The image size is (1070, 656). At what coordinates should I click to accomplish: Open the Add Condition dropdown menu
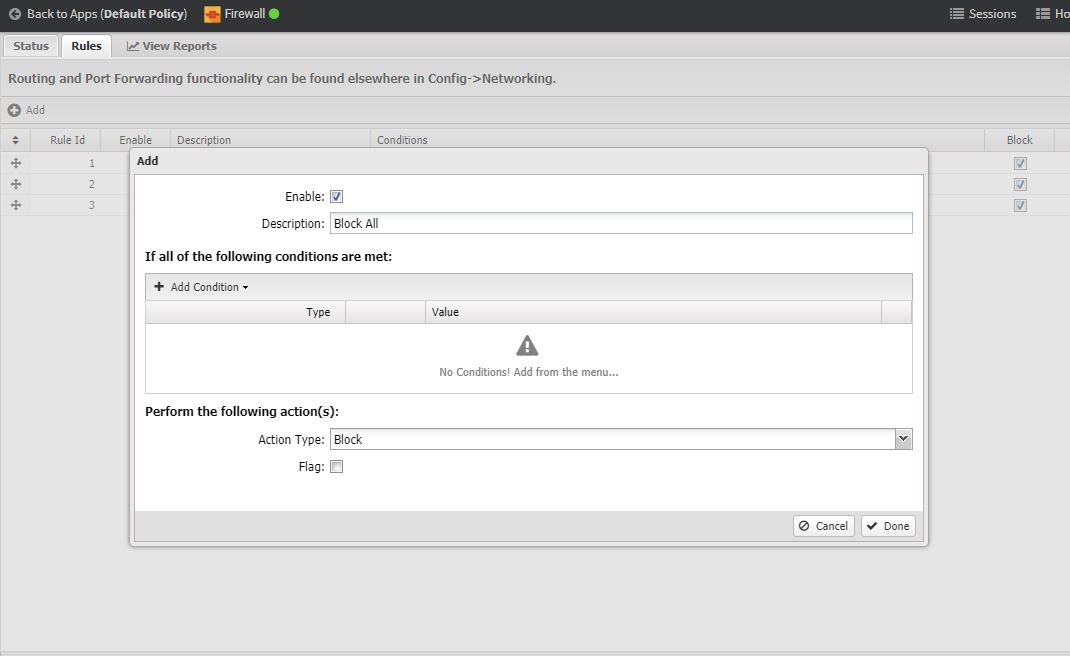[201, 287]
